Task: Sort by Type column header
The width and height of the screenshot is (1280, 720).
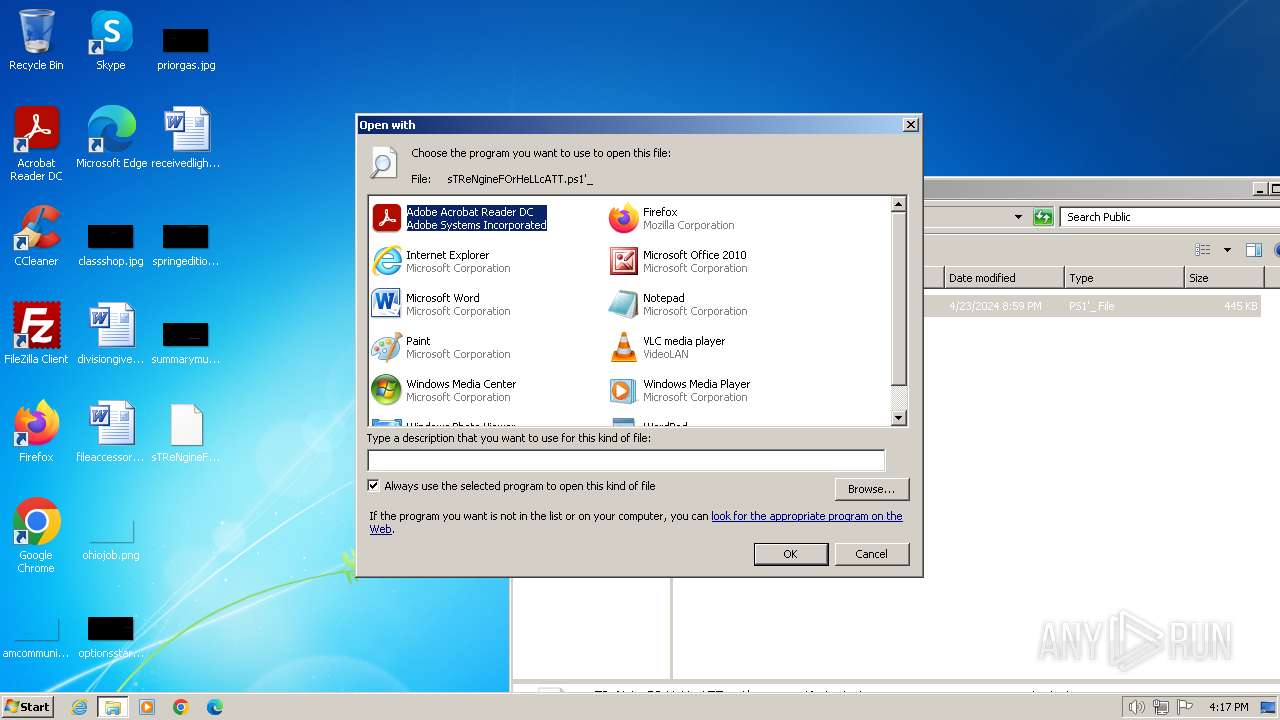Action: (x=1124, y=278)
